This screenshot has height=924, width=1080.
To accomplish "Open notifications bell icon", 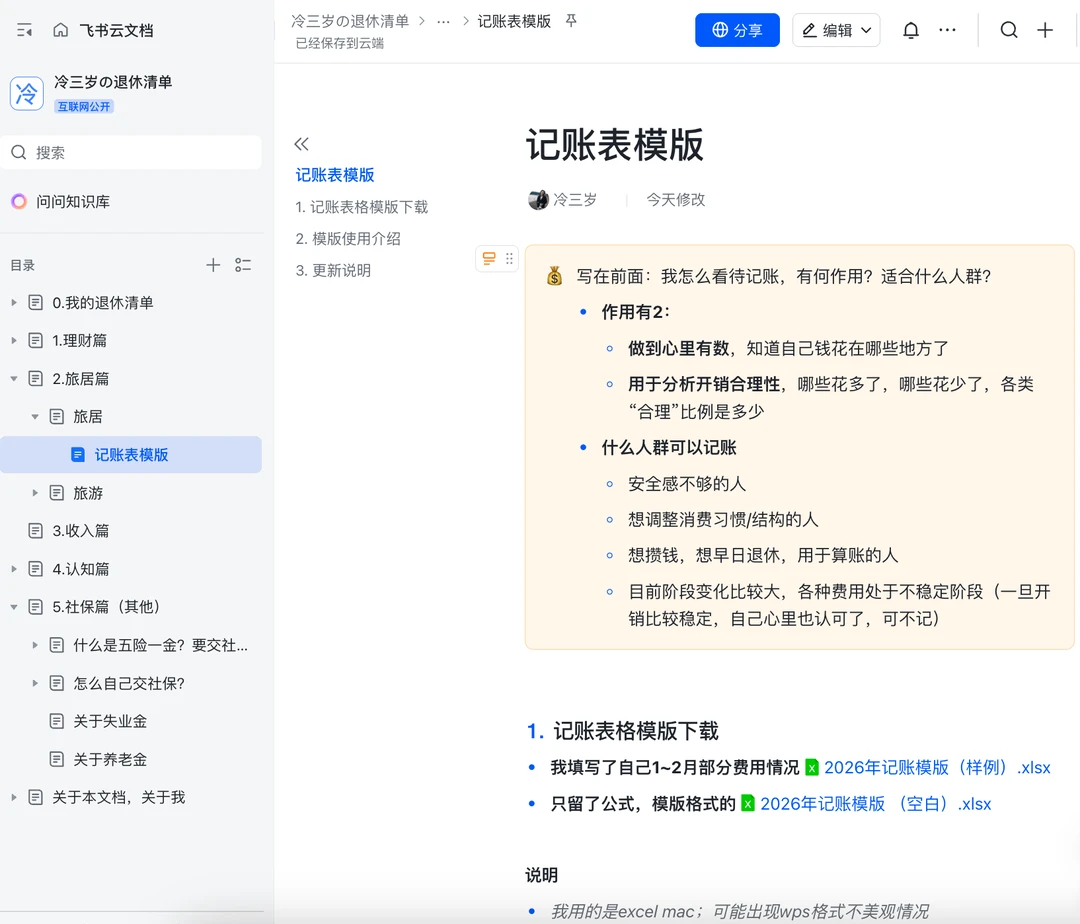I will click(911, 30).
